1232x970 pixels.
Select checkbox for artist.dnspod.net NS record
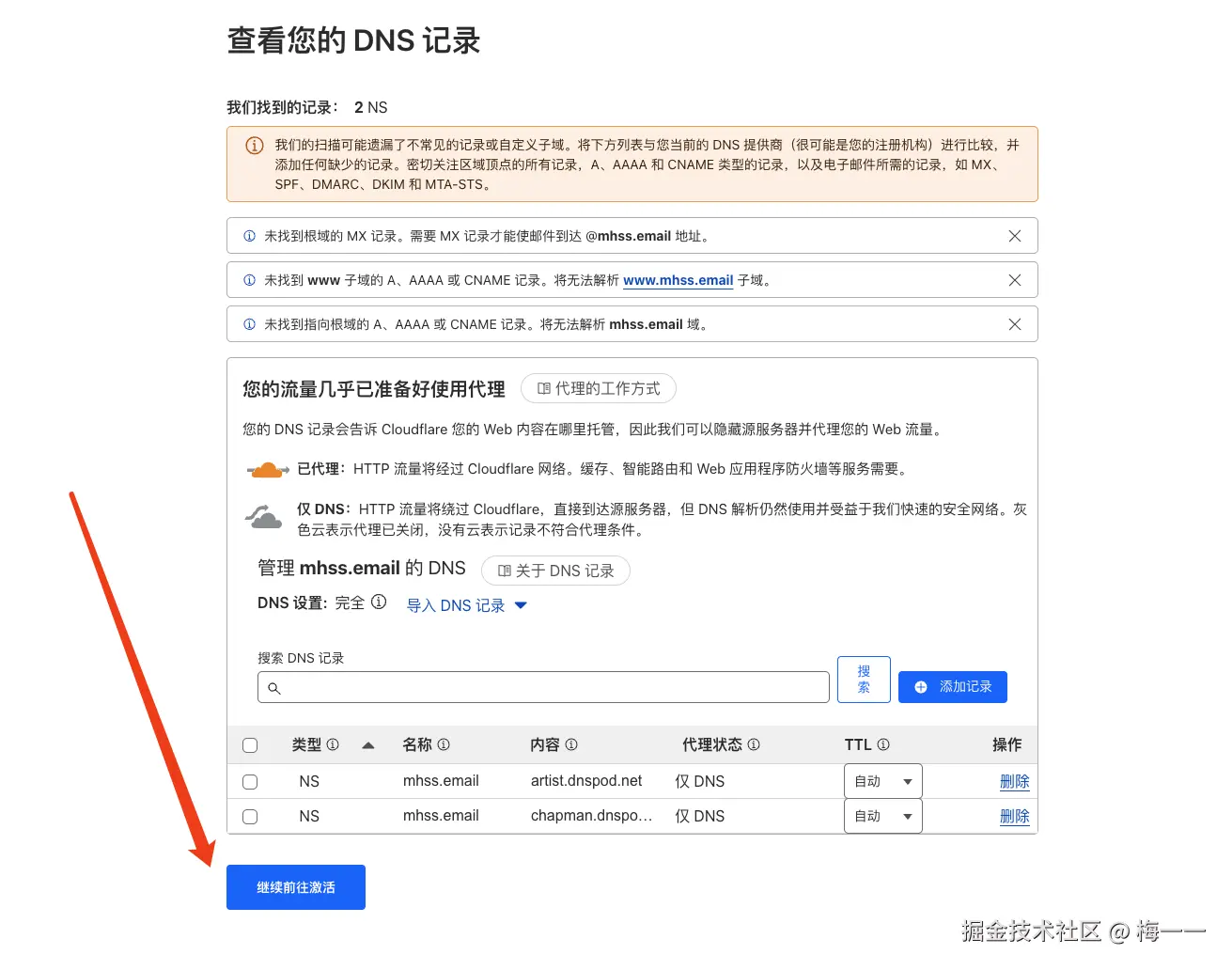click(250, 782)
